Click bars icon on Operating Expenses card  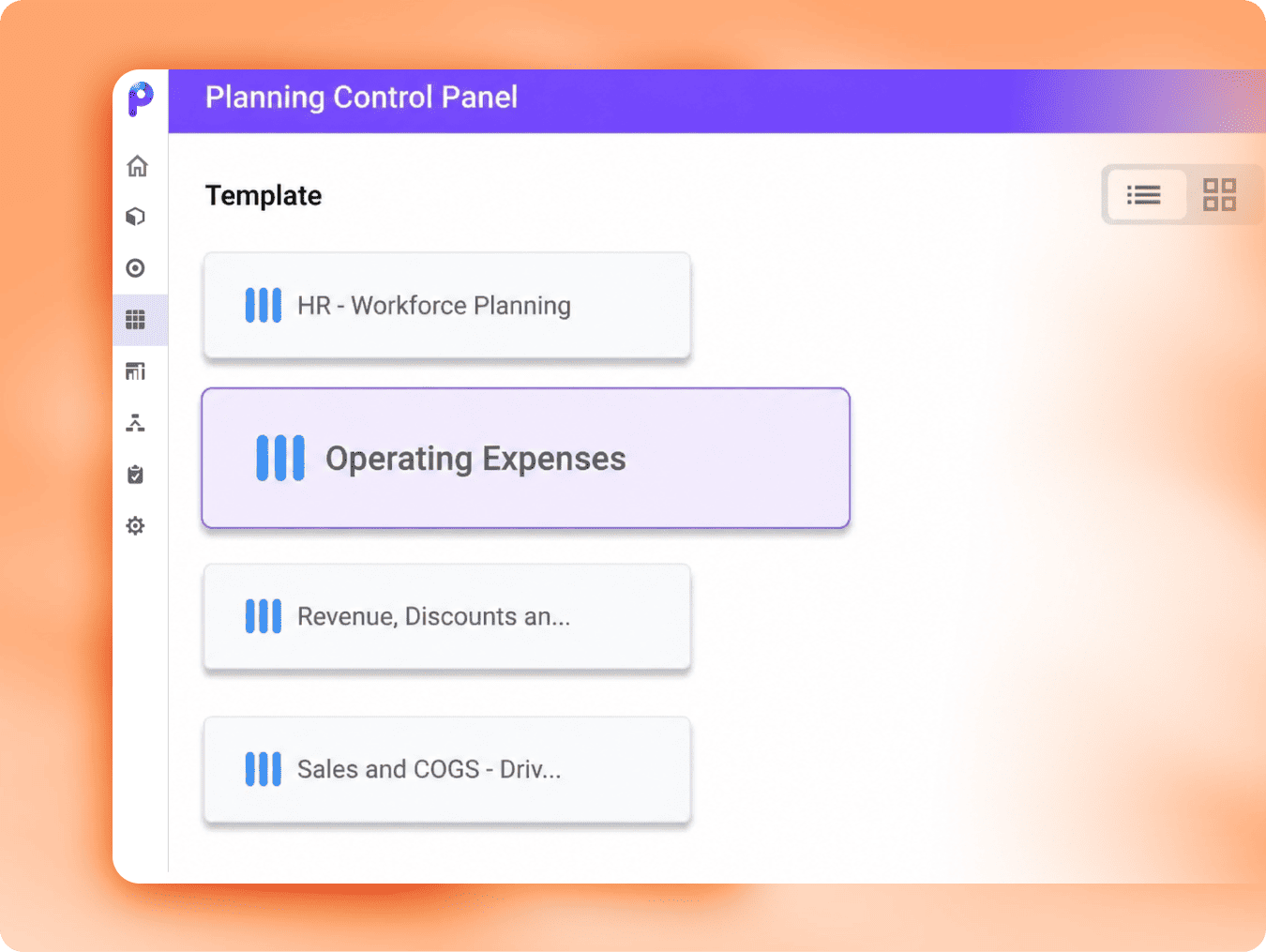pyautogui.click(x=280, y=459)
